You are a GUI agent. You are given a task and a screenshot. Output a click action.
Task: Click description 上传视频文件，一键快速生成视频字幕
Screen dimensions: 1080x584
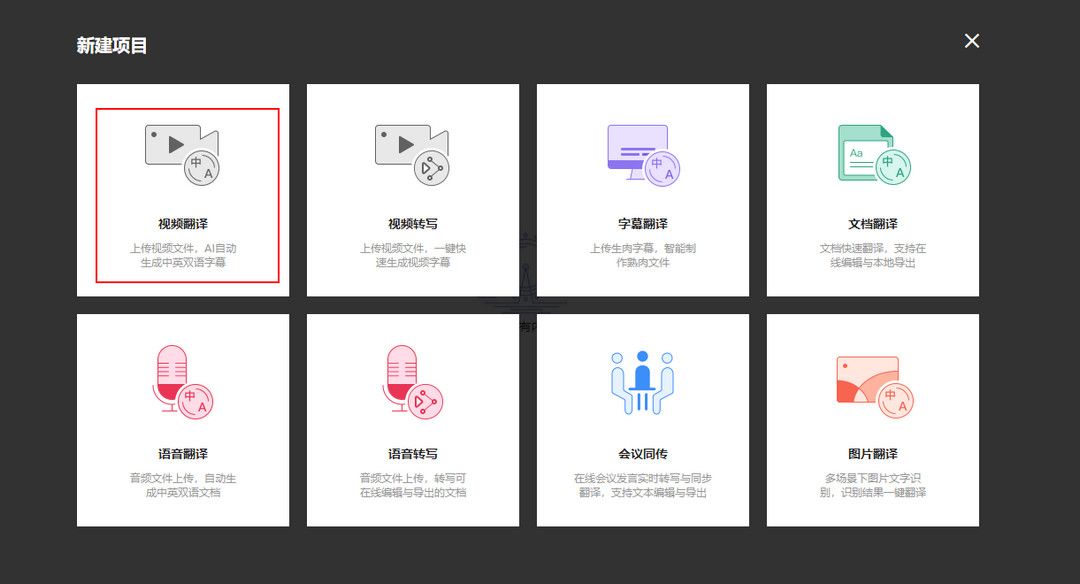[413, 256]
